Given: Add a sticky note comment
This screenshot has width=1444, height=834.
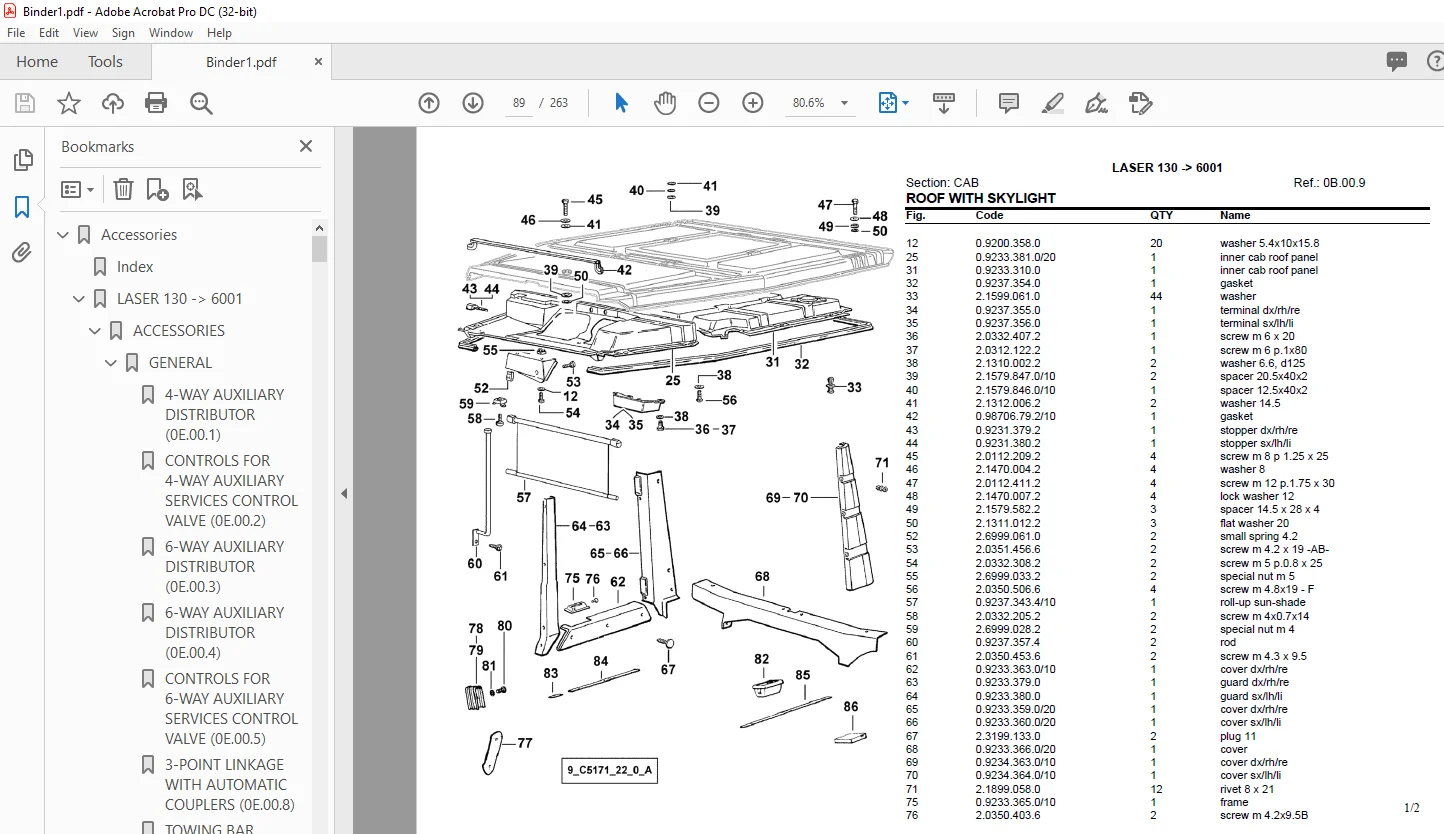Looking at the screenshot, I should pos(1009,103).
